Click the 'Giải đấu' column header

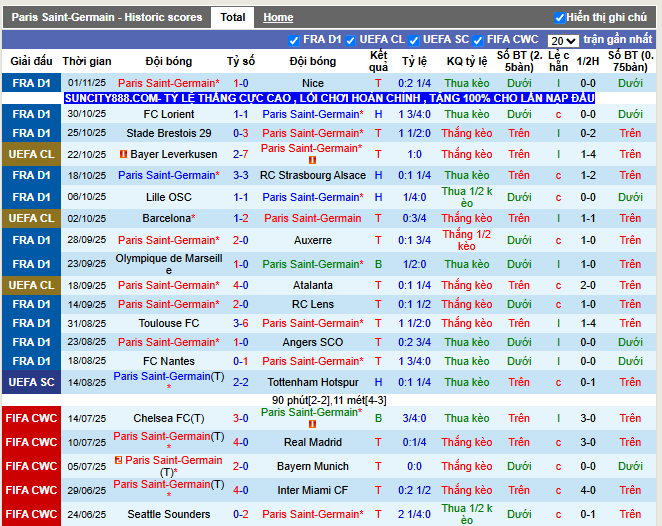coord(32,61)
